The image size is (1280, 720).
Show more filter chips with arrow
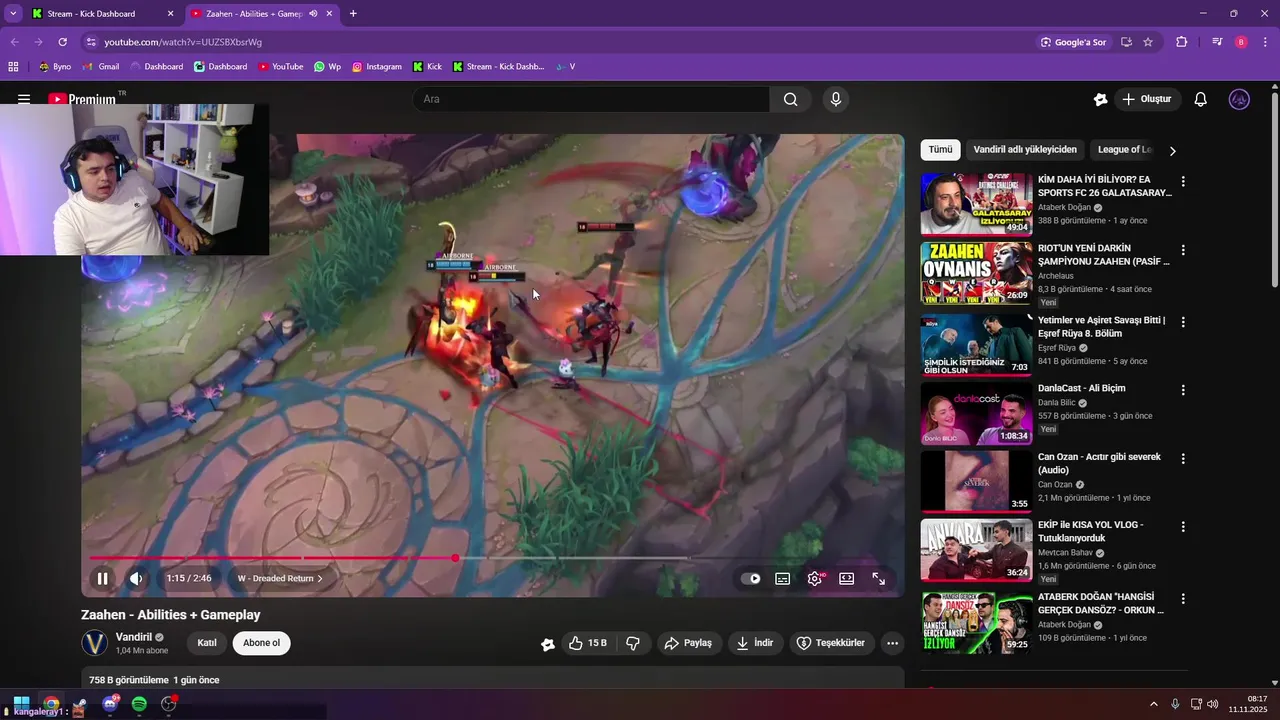click(x=1173, y=151)
